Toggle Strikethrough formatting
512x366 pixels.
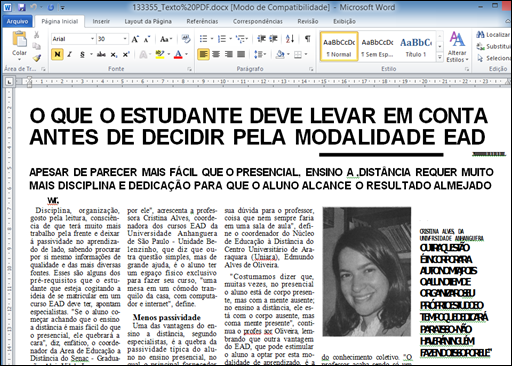[101, 54]
